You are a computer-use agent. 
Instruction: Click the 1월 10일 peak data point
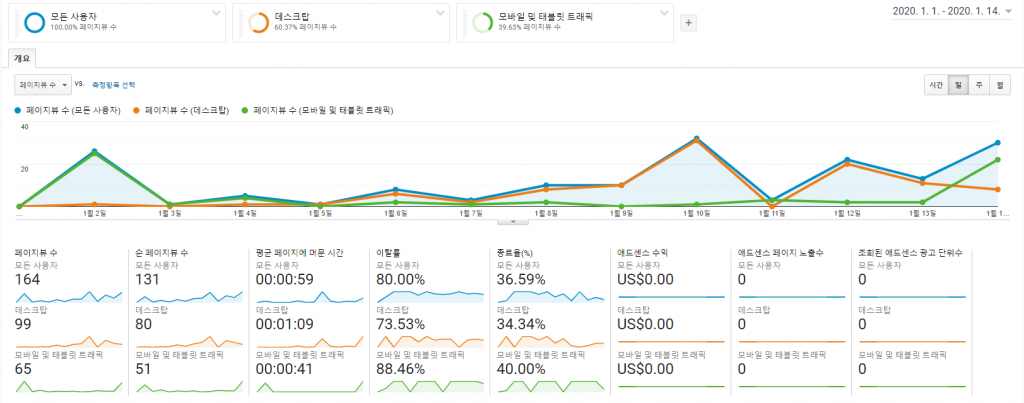(x=696, y=138)
